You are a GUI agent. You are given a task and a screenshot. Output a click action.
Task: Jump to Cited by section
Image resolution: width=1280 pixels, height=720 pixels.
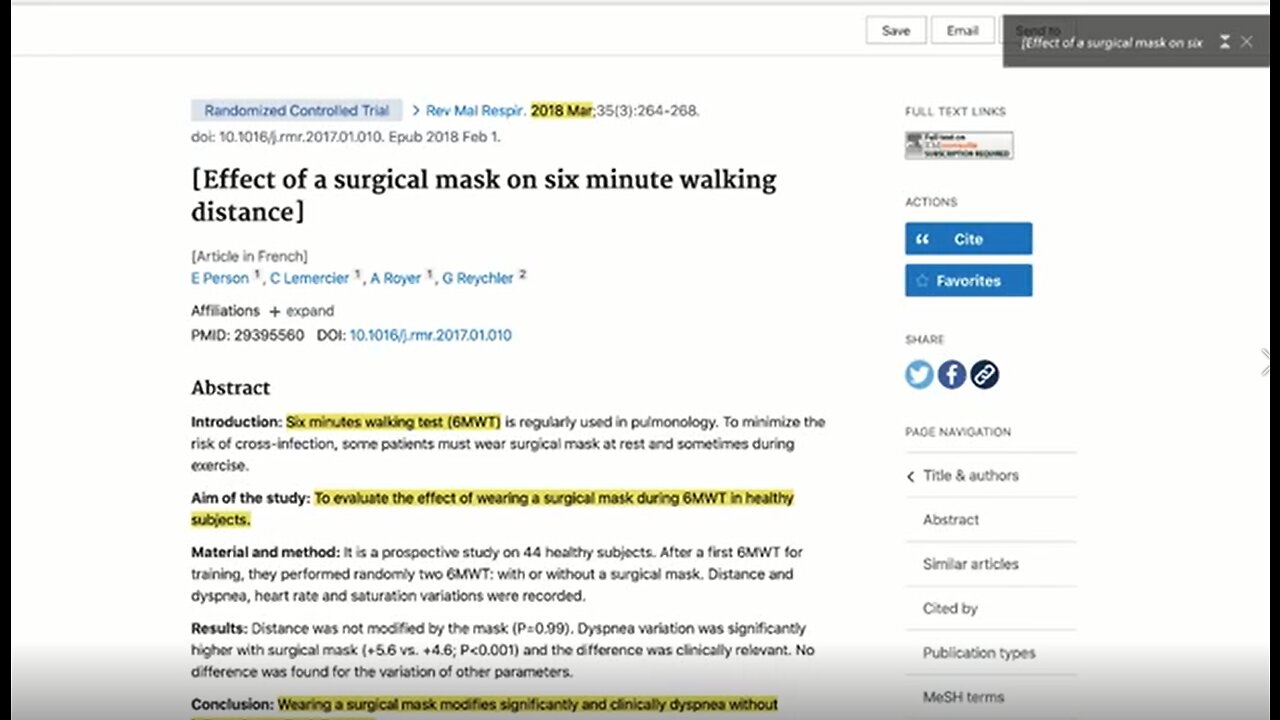[950, 608]
